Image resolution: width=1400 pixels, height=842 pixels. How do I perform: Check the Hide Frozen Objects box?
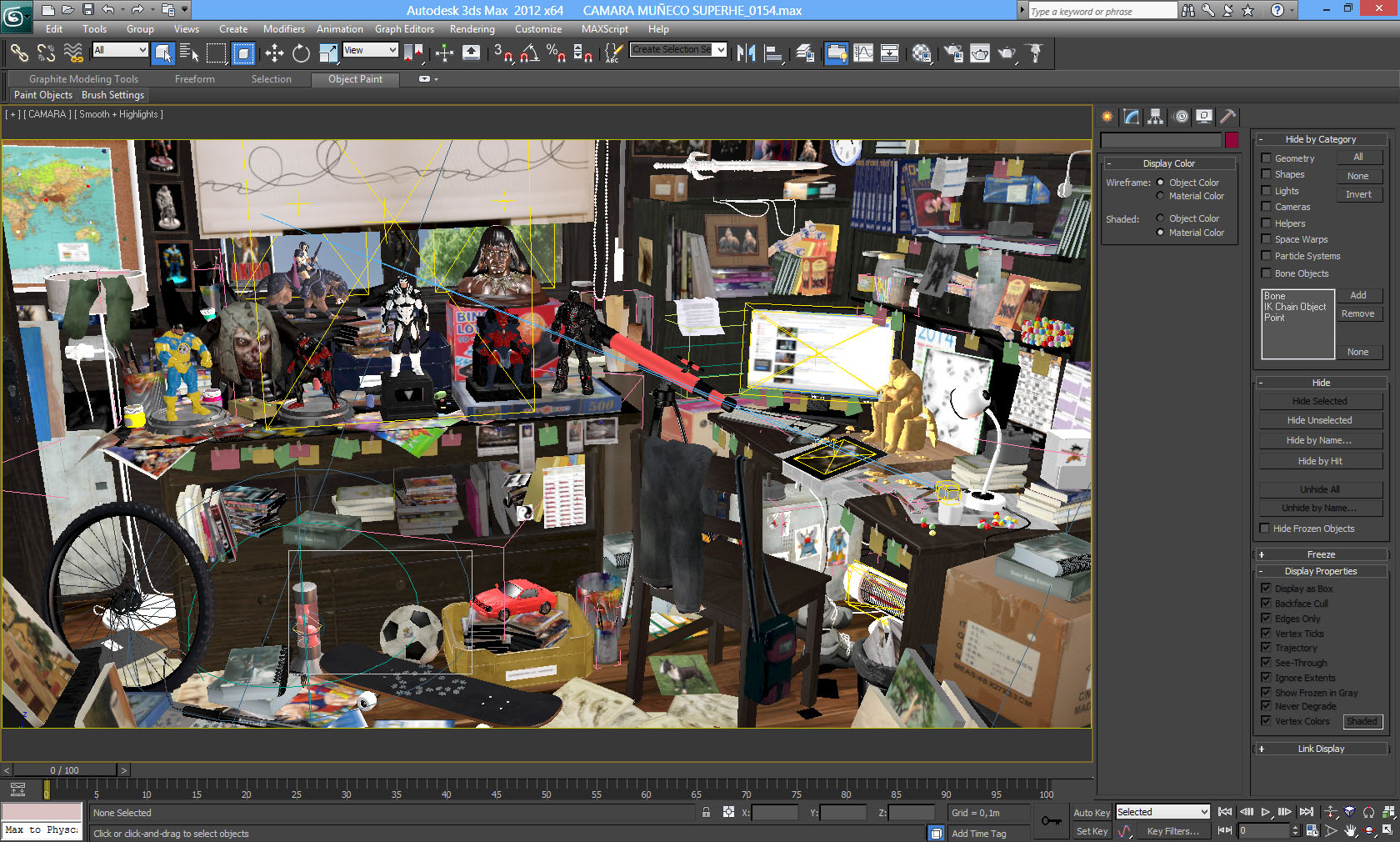[1264, 529]
